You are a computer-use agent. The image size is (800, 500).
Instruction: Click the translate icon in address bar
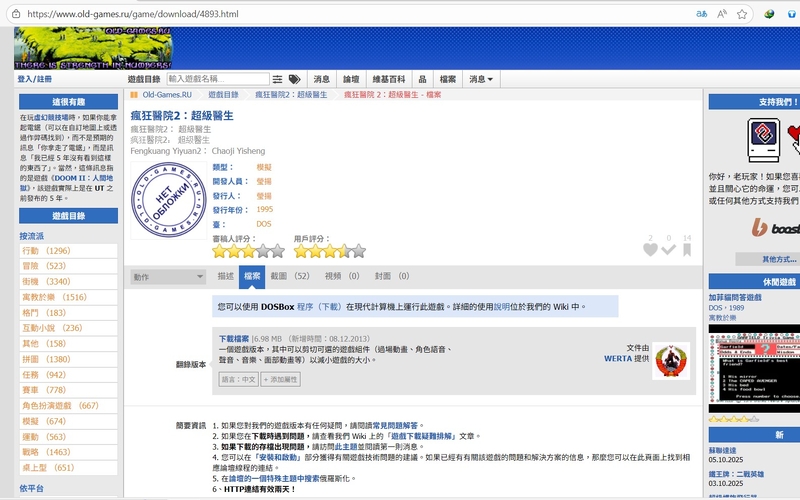click(702, 14)
